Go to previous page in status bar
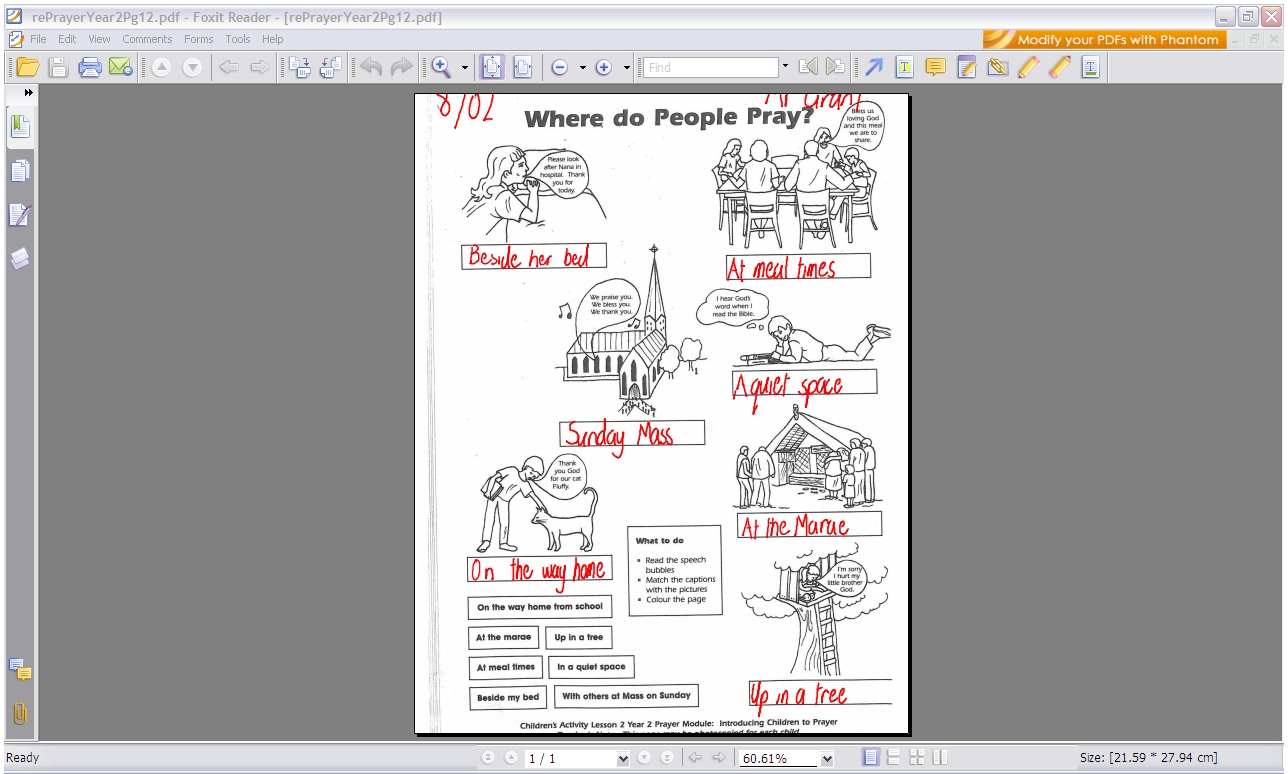 [510, 758]
